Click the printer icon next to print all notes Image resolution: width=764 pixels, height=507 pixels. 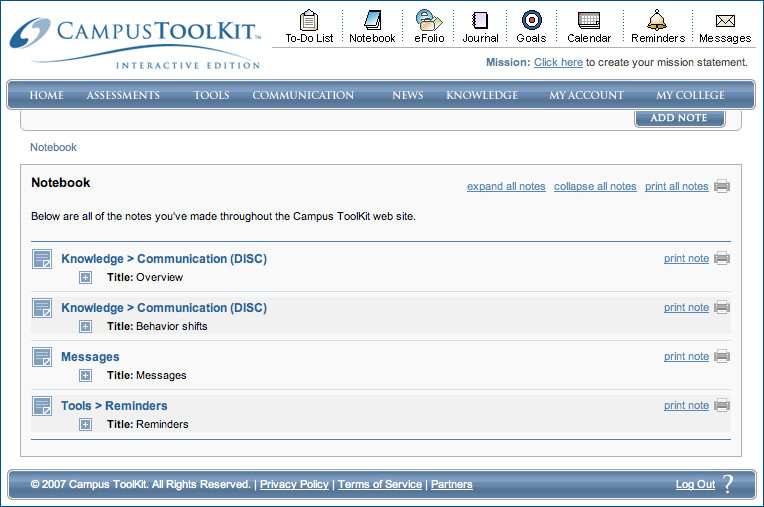722,186
